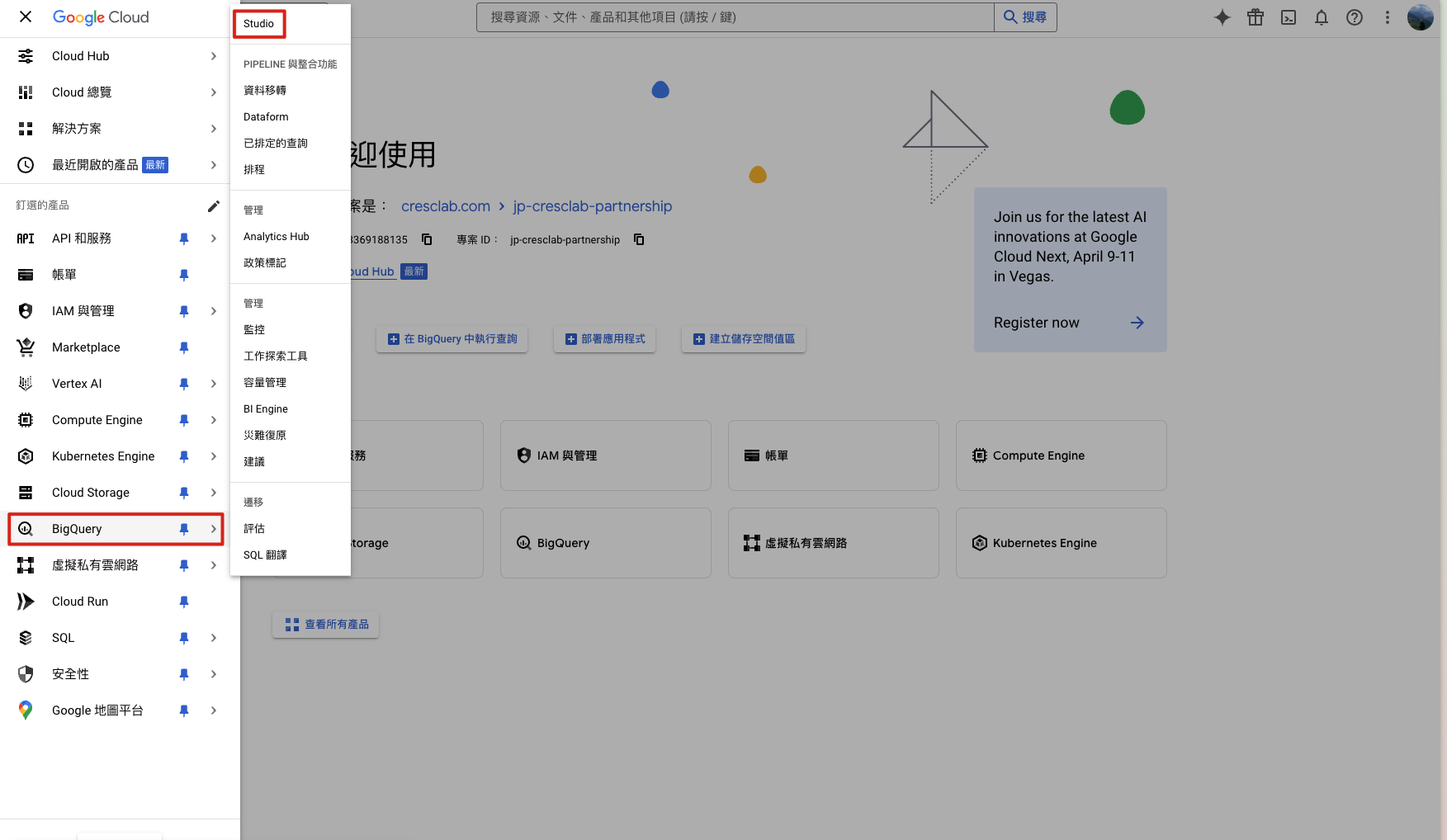Open SQL 翻譯 submenu entry
Viewport: 1447px width, 840px height.
291,554
